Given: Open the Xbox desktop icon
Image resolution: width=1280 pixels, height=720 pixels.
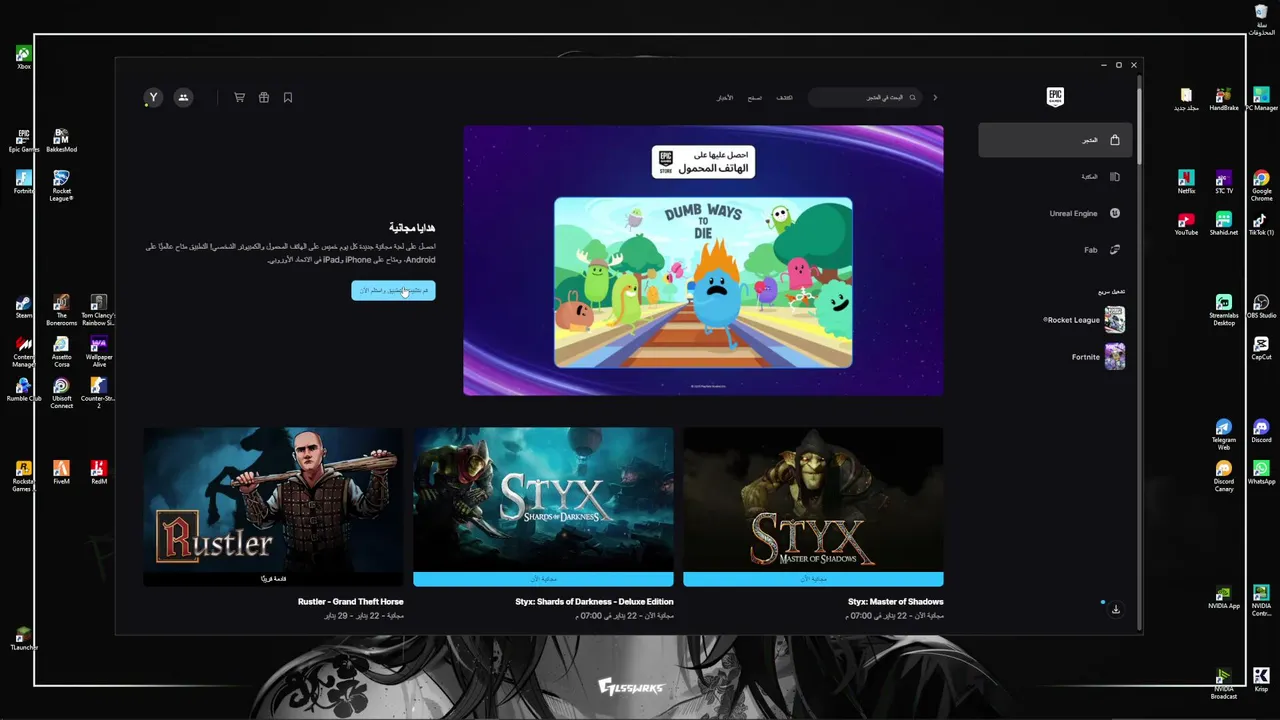Looking at the screenshot, I should point(24,57).
